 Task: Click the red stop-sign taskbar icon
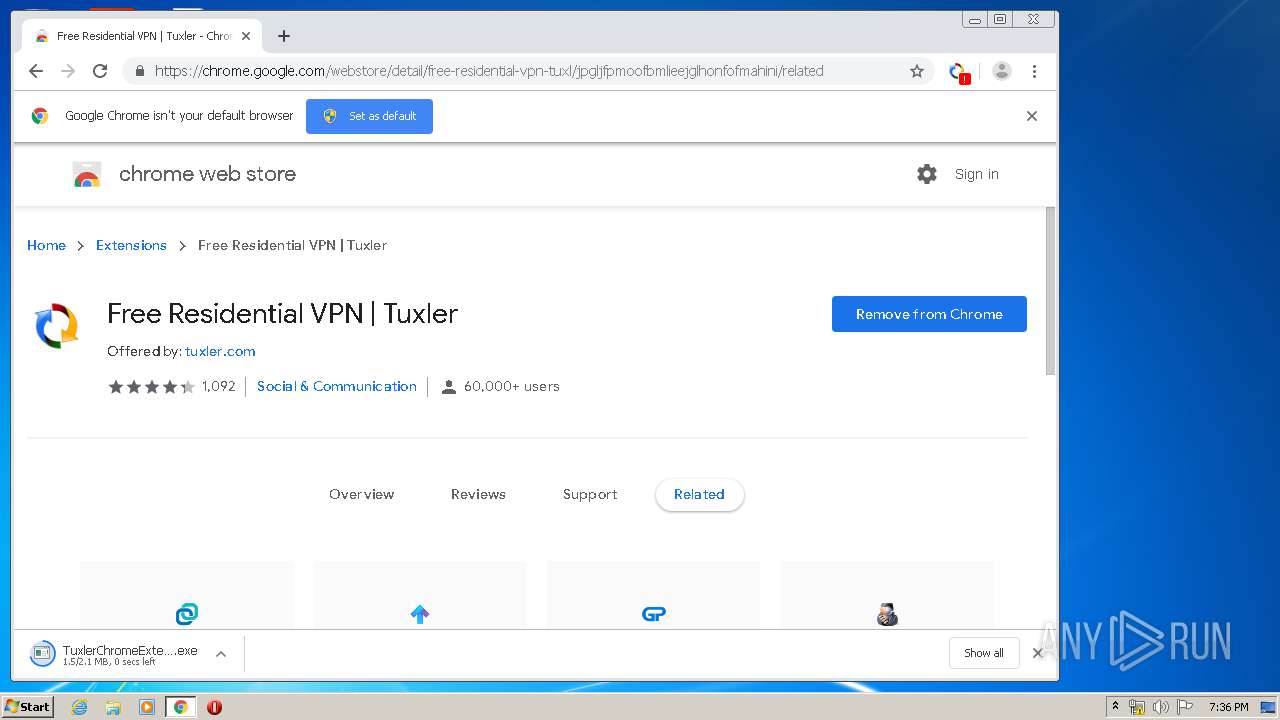[x=214, y=707]
